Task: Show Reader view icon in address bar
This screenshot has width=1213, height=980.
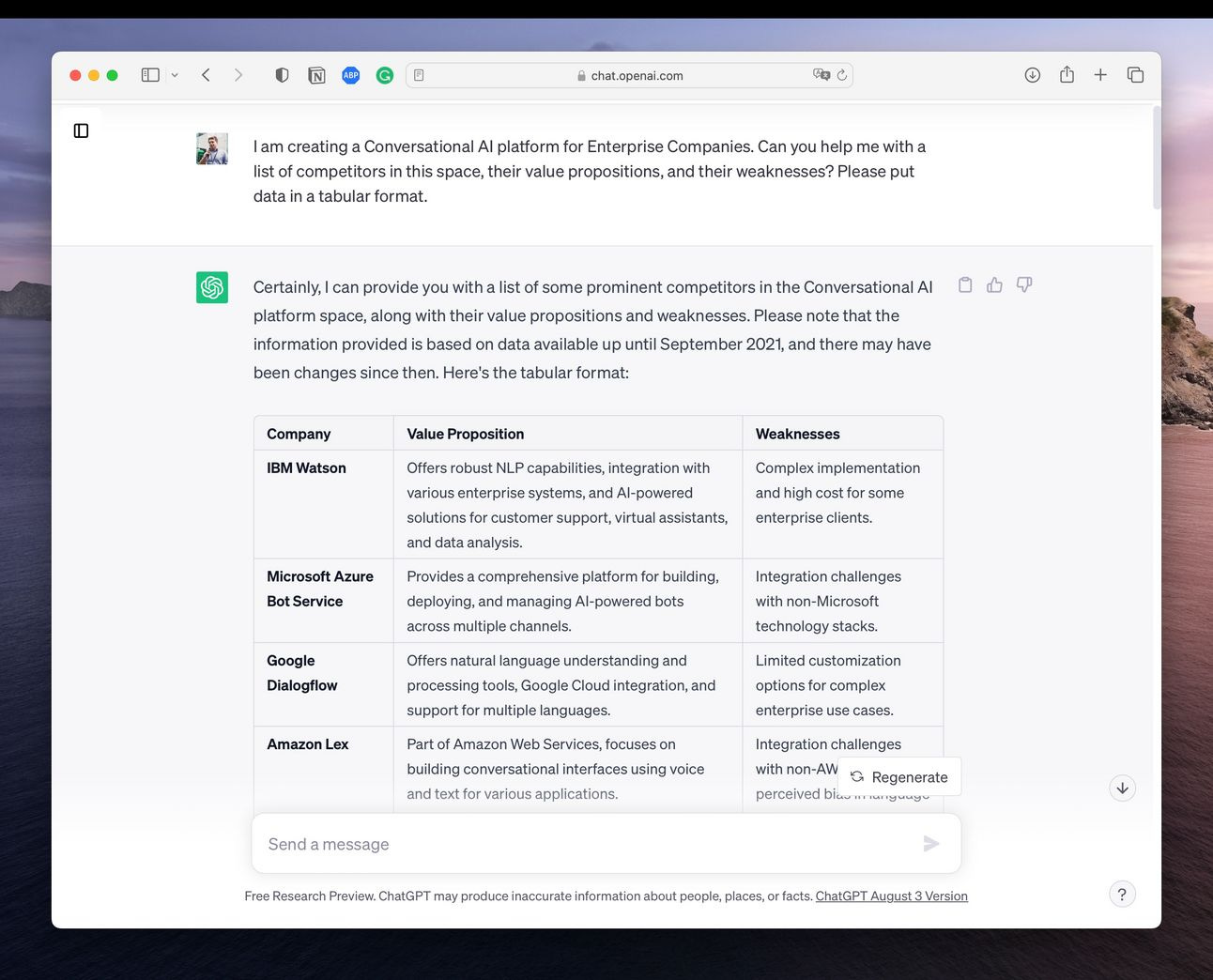Action: [419, 75]
